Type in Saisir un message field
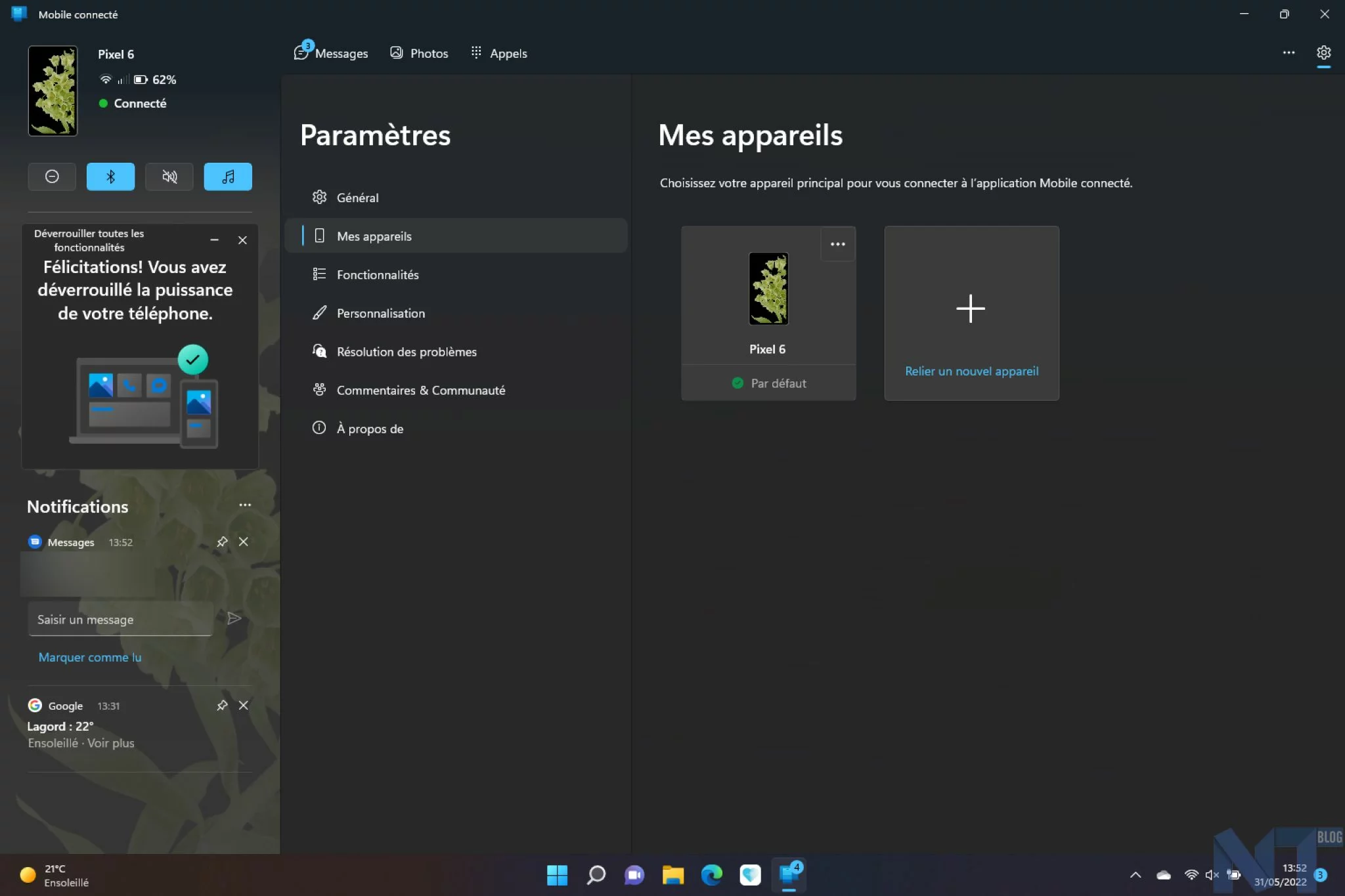Image resolution: width=1345 pixels, height=896 pixels. tap(120, 619)
